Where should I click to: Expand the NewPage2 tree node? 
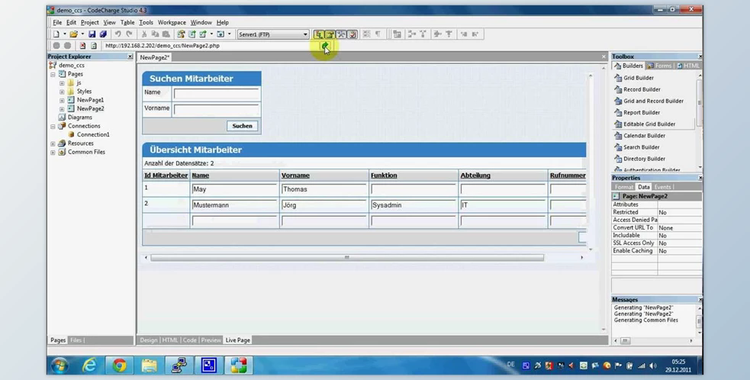[62, 109]
